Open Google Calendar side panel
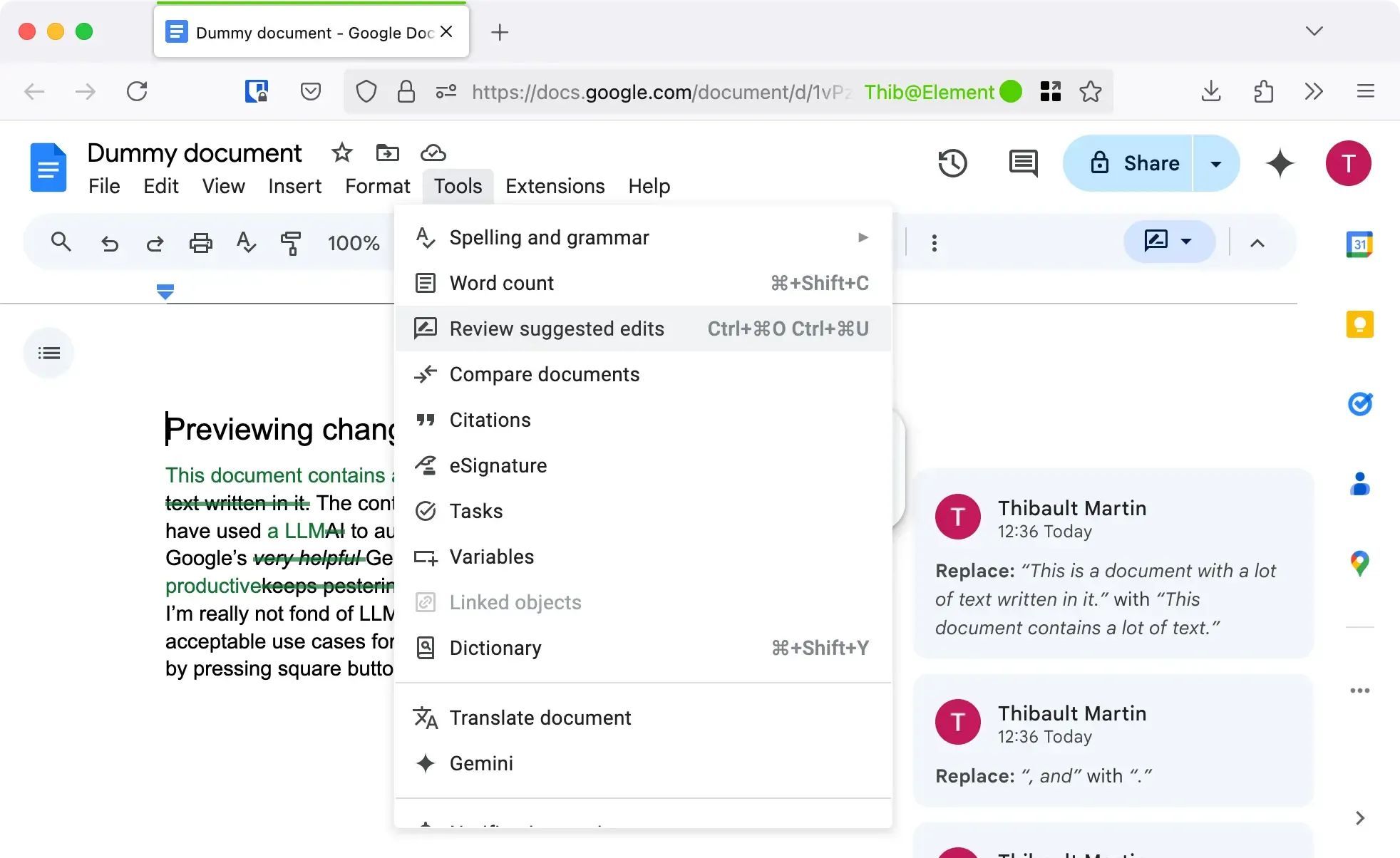This screenshot has height=858, width=1400. [x=1360, y=244]
